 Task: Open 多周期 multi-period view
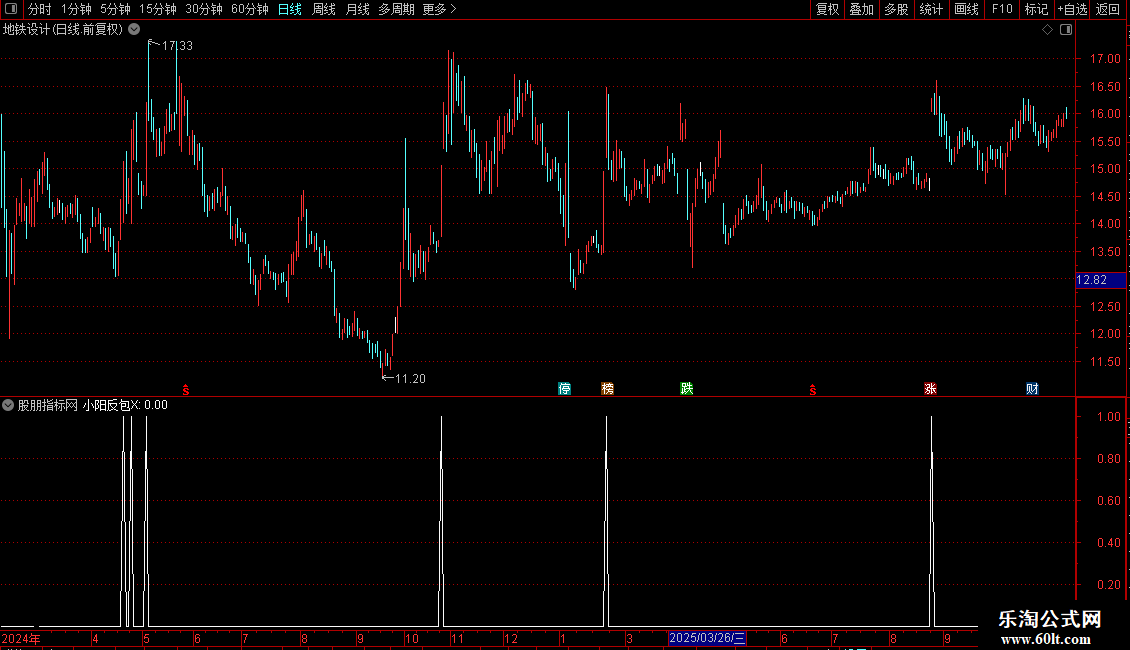coord(396,9)
